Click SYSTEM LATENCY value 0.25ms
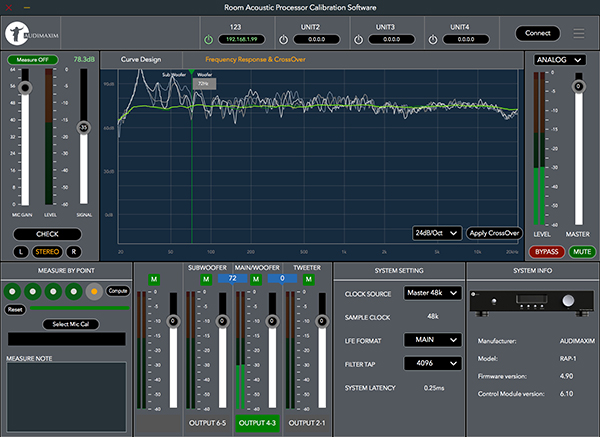The height and width of the screenshot is (437, 600). (x=434, y=388)
